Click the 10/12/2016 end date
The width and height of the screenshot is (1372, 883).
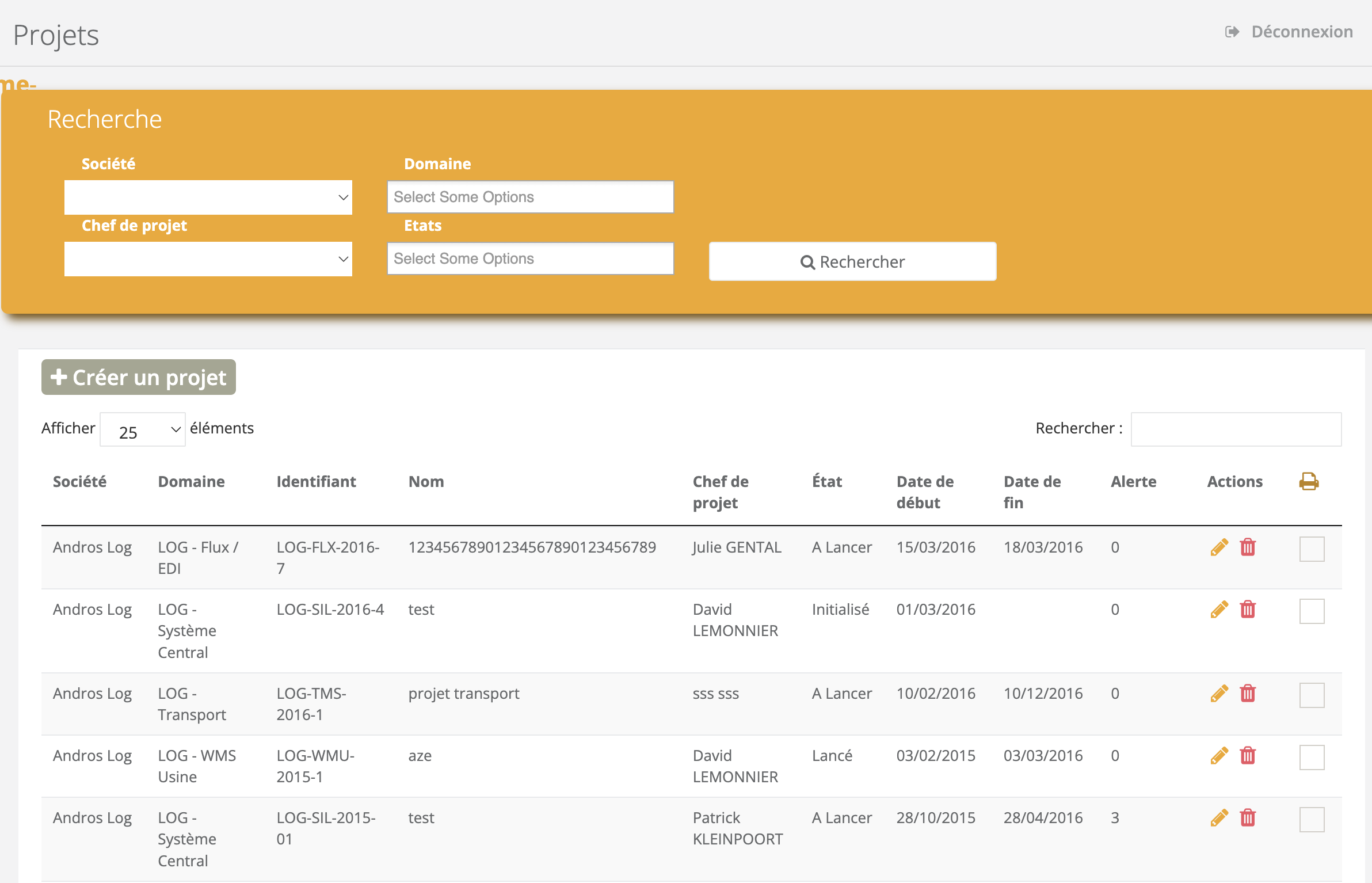click(x=1043, y=694)
